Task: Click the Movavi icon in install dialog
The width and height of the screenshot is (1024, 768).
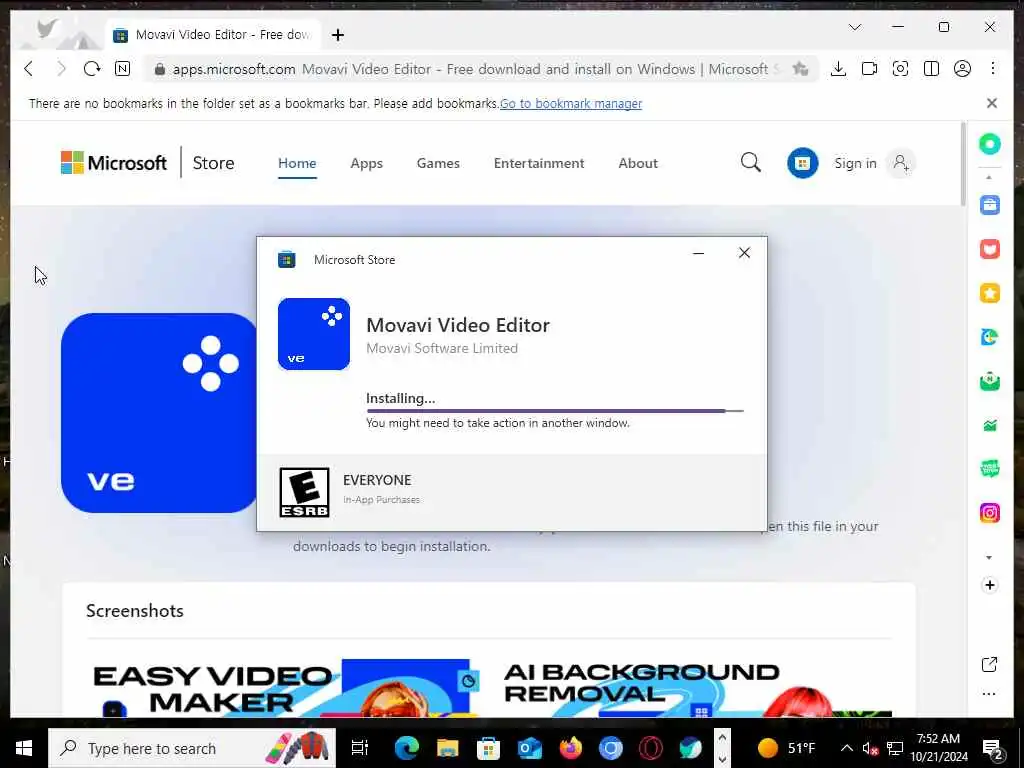Action: 314,334
